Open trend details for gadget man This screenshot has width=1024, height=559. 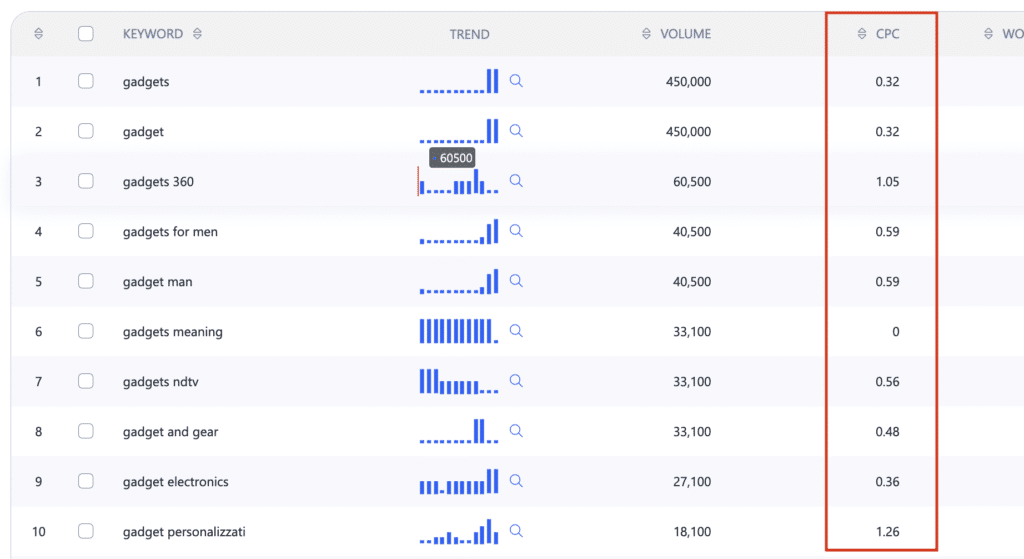point(516,281)
